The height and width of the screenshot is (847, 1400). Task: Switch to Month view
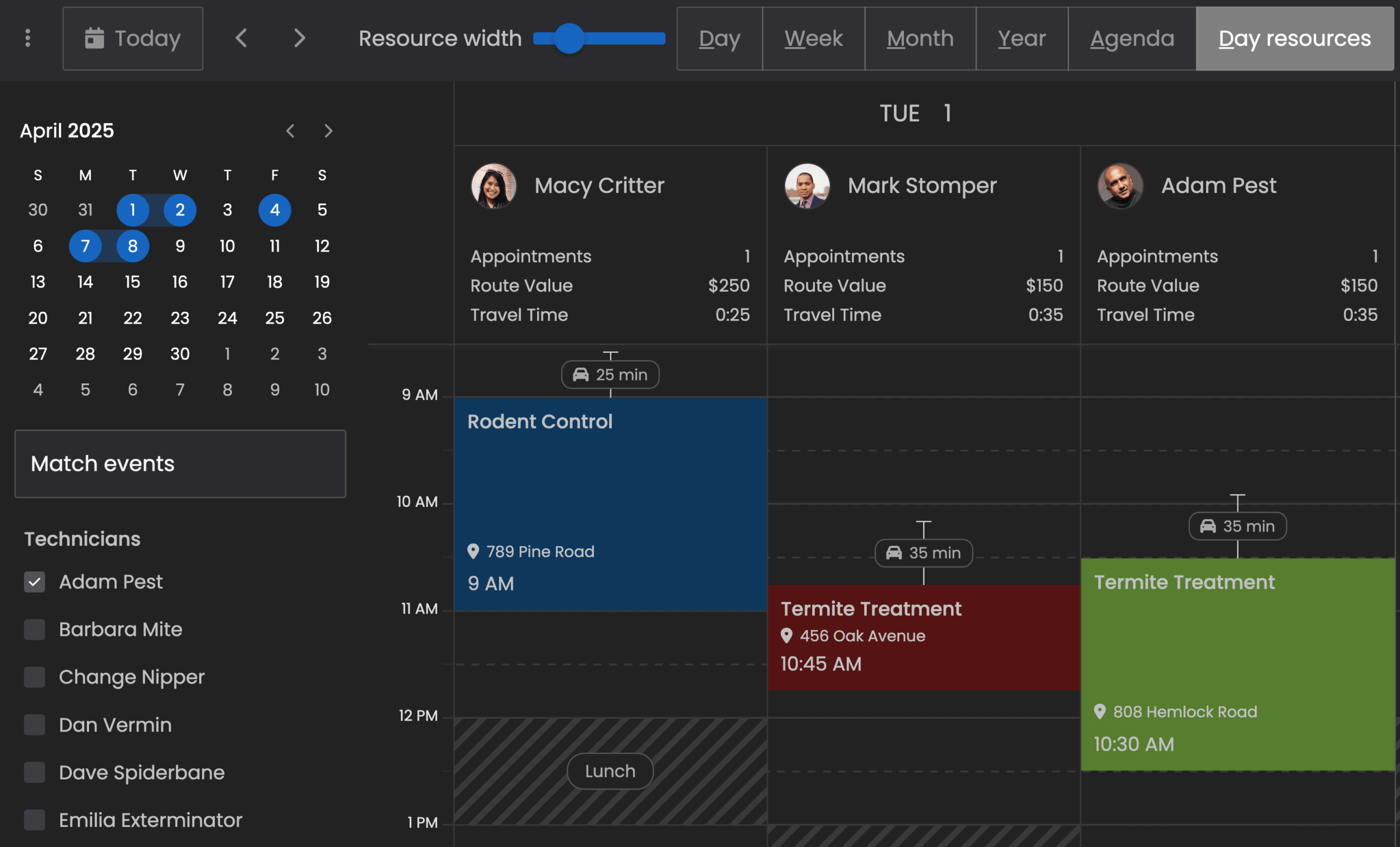point(920,38)
